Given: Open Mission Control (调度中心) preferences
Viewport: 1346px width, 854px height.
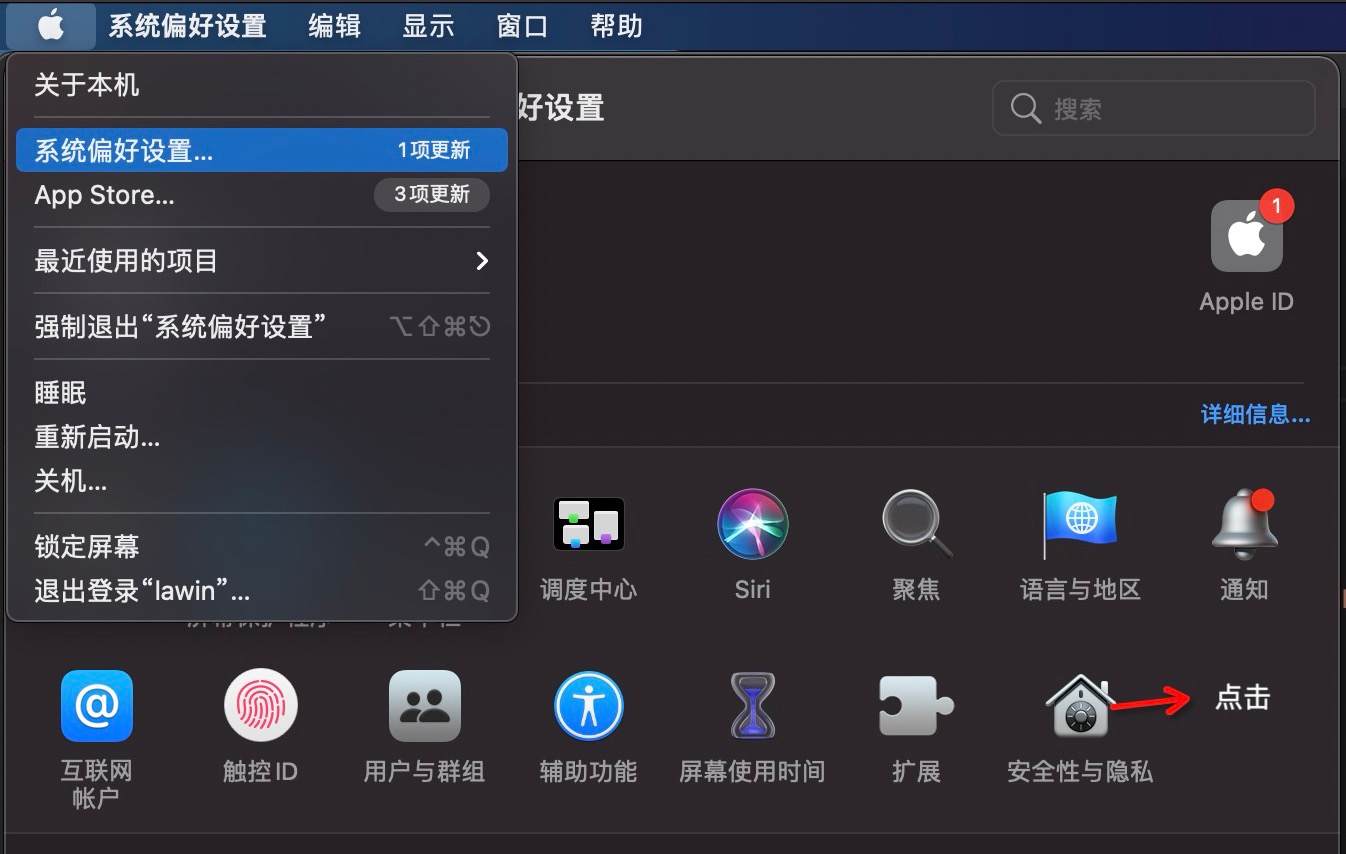Looking at the screenshot, I should pyautogui.click(x=588, y=524).
